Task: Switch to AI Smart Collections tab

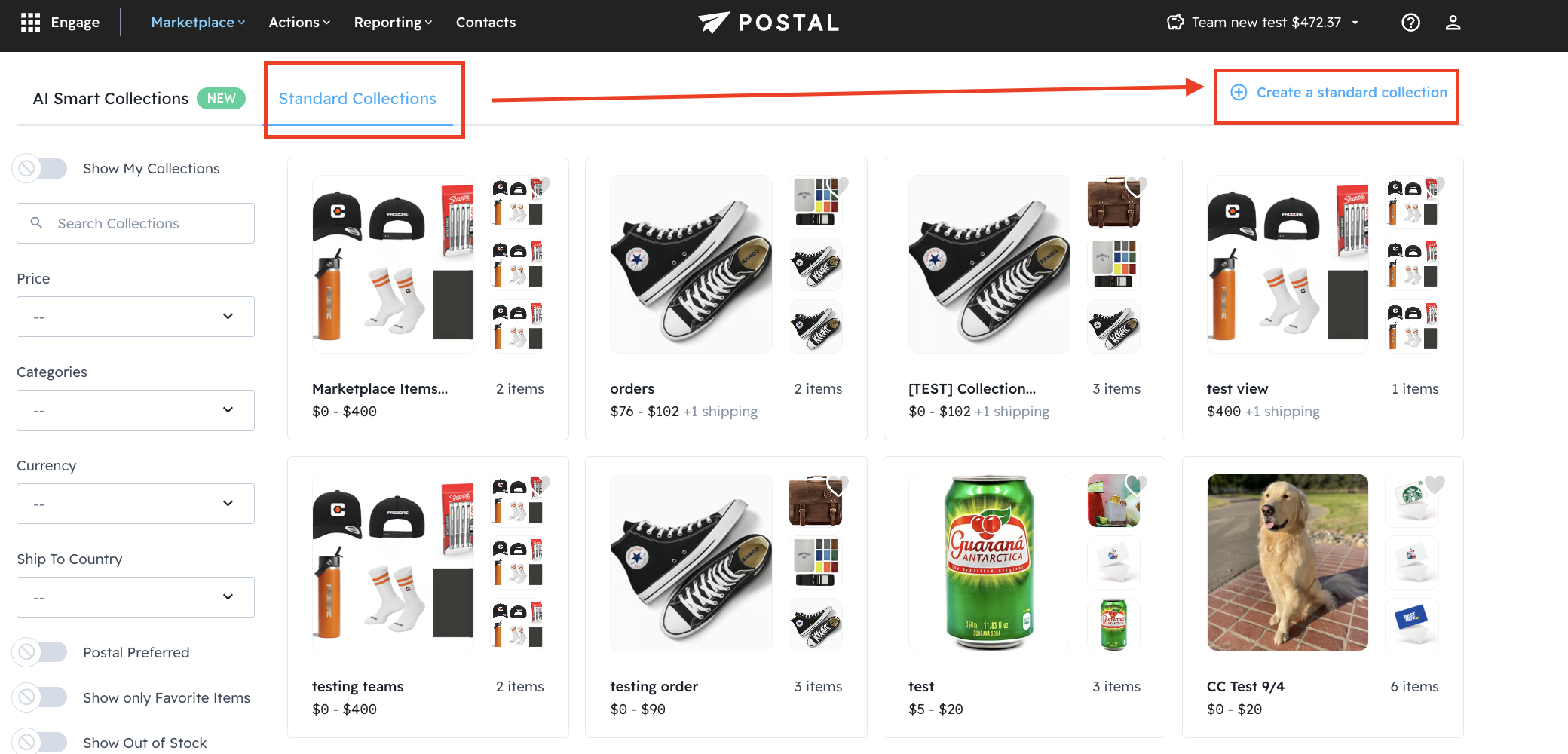Action: pyautogui.click(x=111, y=99)
